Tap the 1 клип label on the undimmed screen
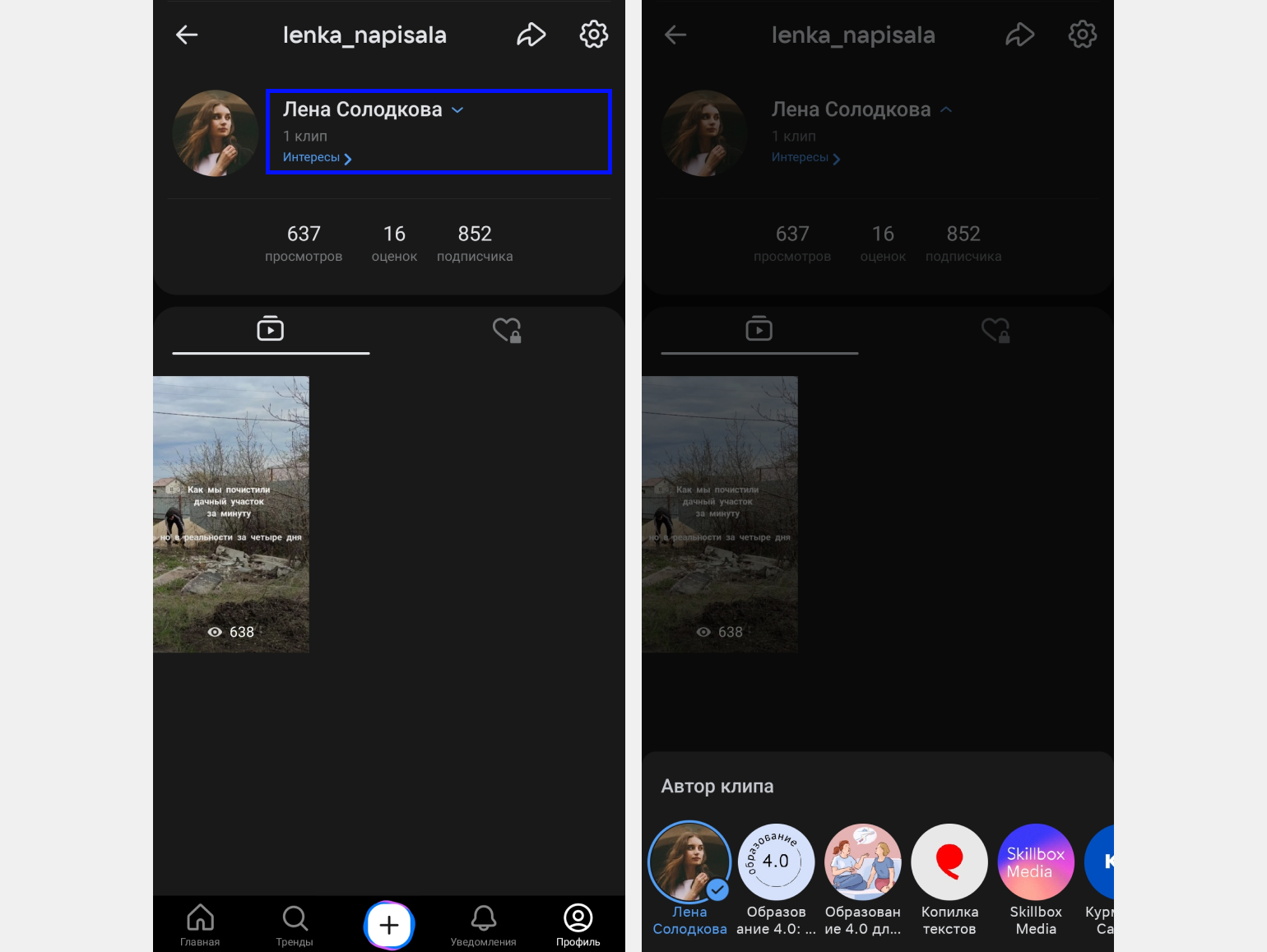The image size is (1267, 952). tap(305, 136)
